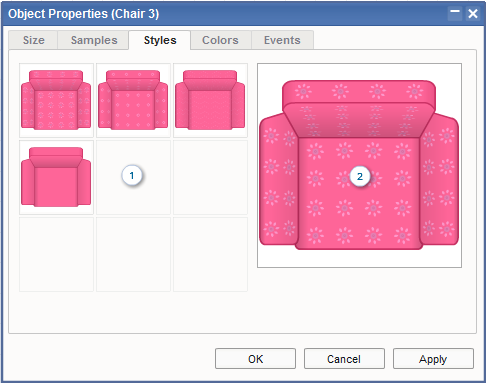Switch to the Size tab

coord(33,40)
